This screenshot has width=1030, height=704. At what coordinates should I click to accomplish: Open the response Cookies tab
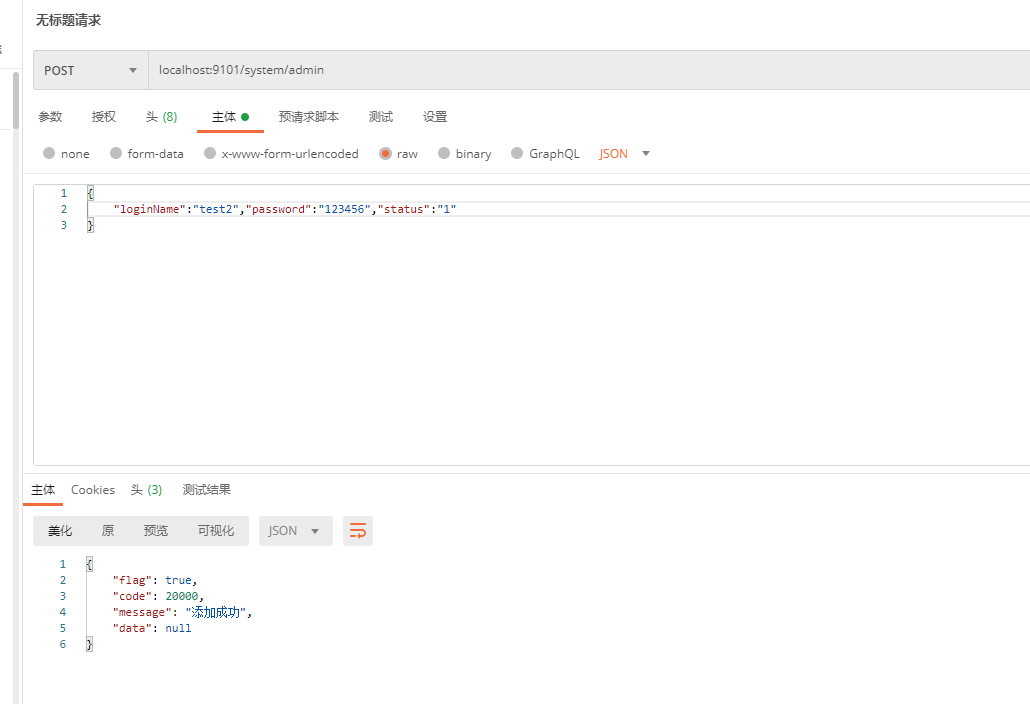[93, 490]
